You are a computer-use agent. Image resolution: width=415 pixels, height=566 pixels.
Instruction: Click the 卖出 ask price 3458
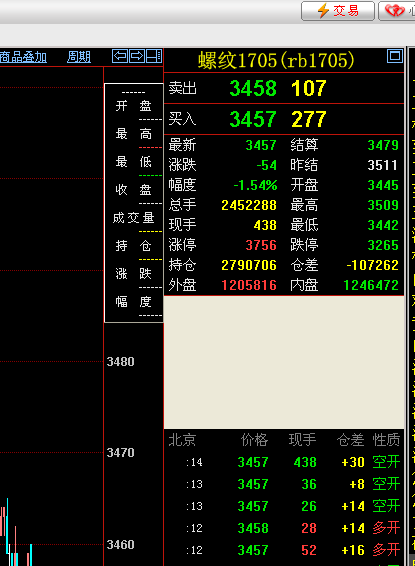click(x=253, y=88)
